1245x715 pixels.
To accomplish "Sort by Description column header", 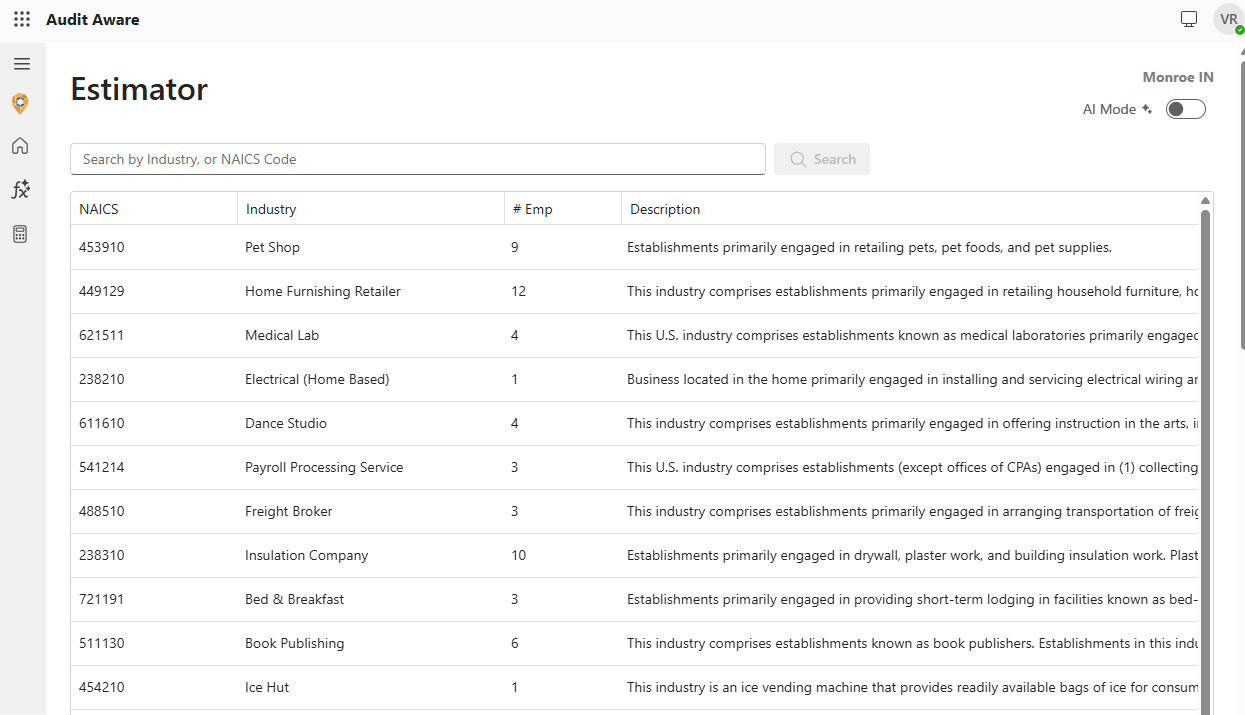I will pos(910,209).
